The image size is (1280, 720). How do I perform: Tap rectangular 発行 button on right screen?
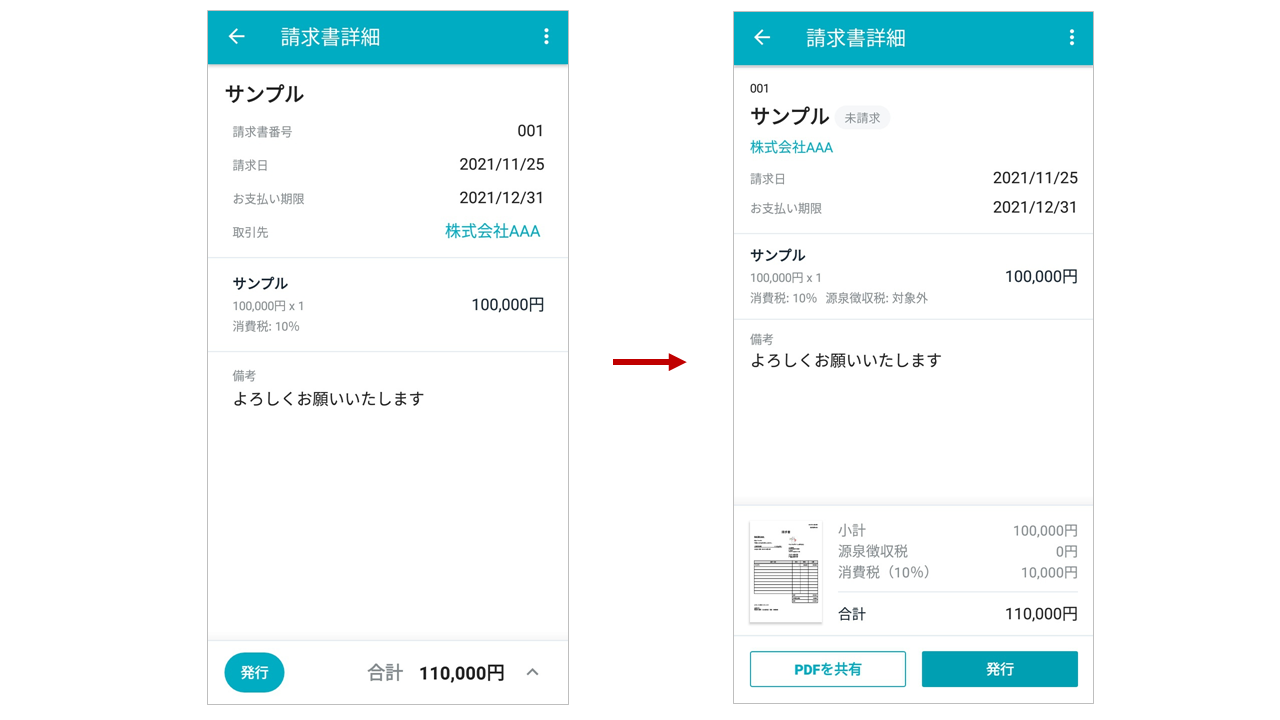[x=1000, y=669]
